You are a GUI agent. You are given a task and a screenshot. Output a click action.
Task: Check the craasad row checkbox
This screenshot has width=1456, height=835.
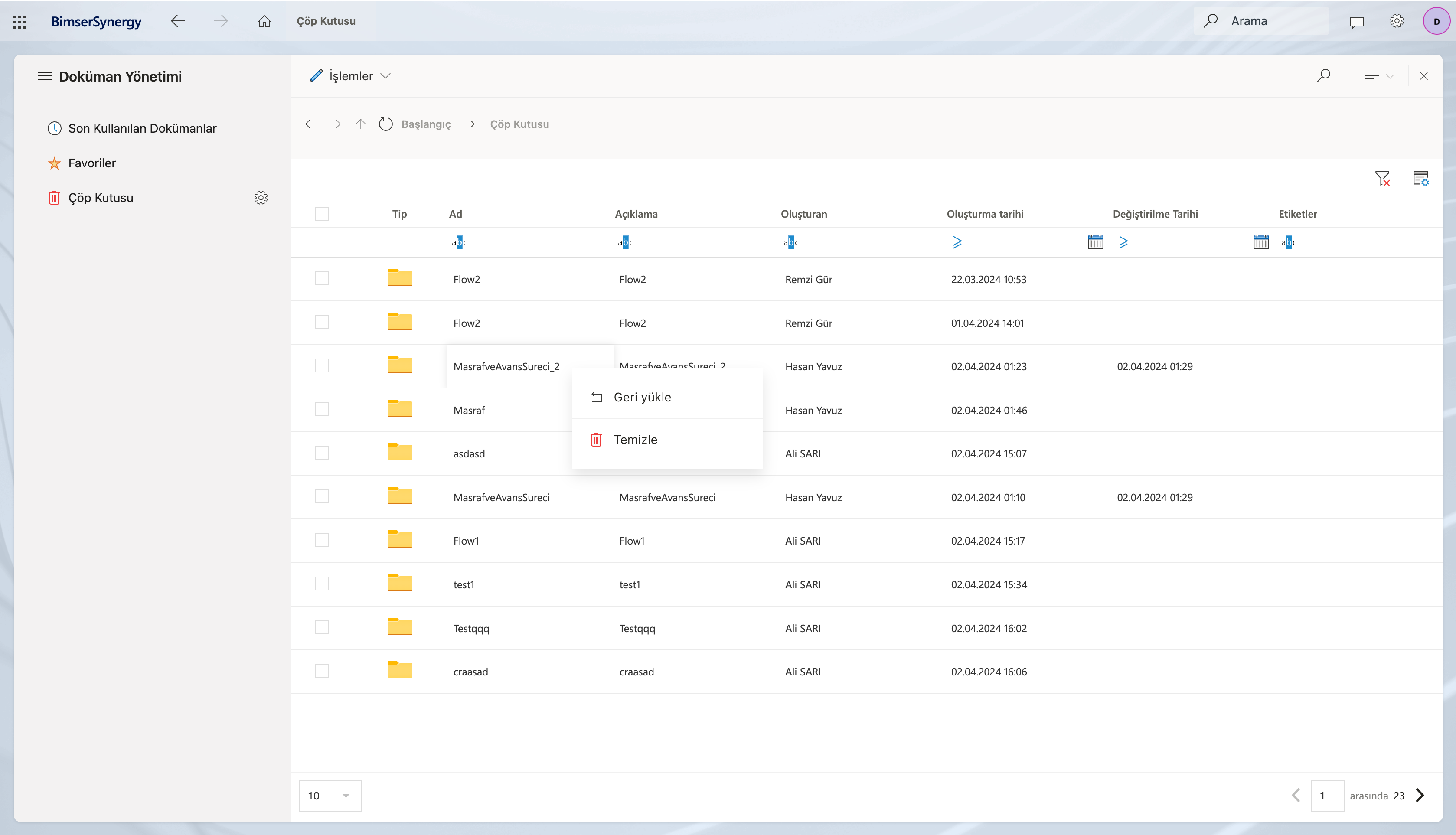pos(322,671)
